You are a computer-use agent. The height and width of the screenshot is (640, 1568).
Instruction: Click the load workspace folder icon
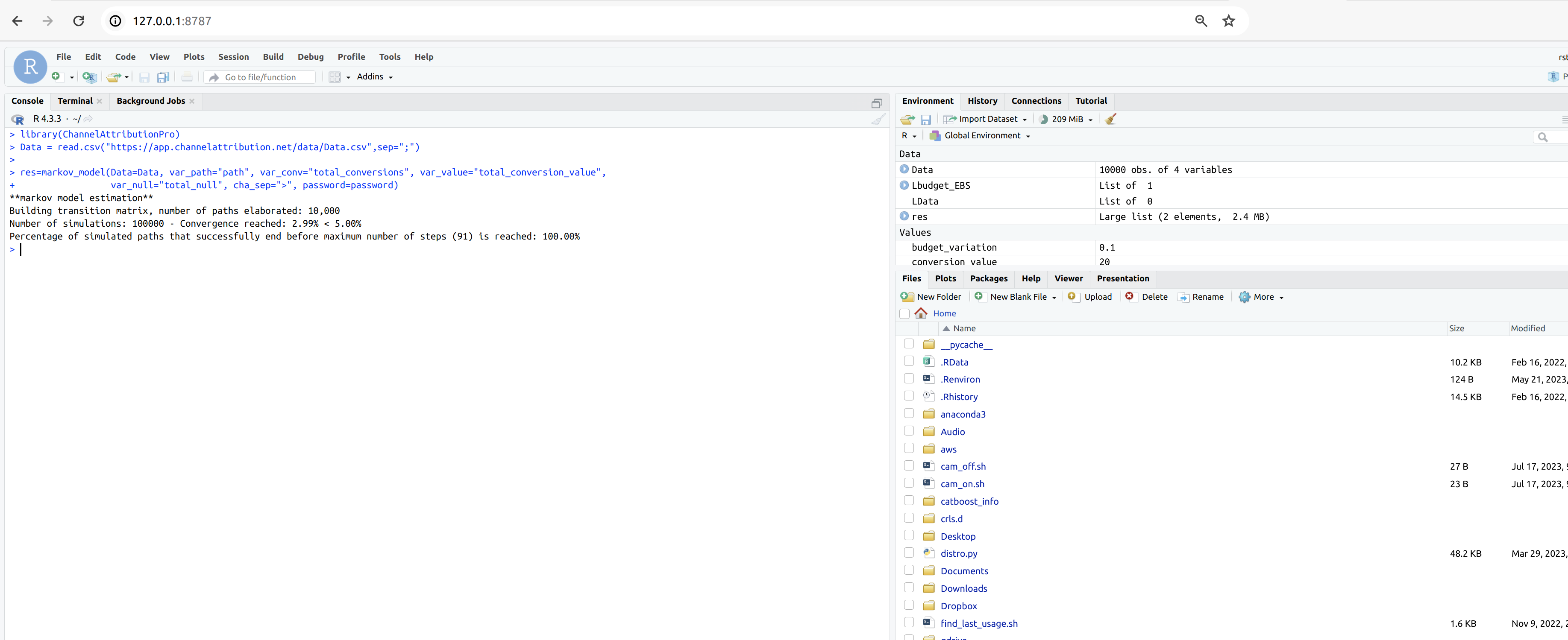(907, 119)
